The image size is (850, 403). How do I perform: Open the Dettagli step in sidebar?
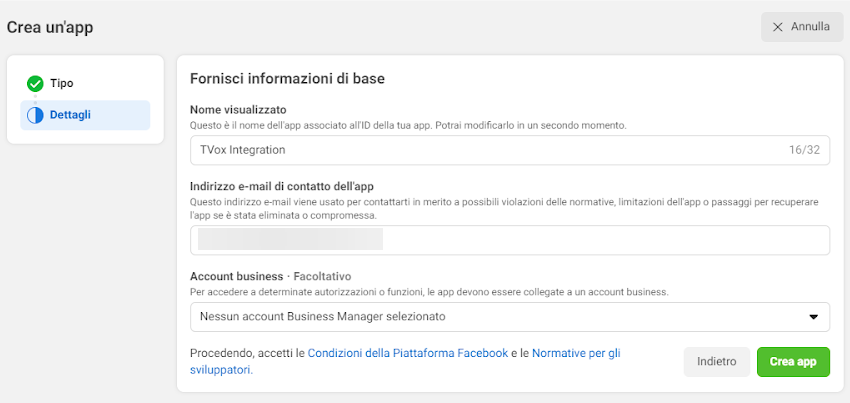tap(85, 115)
